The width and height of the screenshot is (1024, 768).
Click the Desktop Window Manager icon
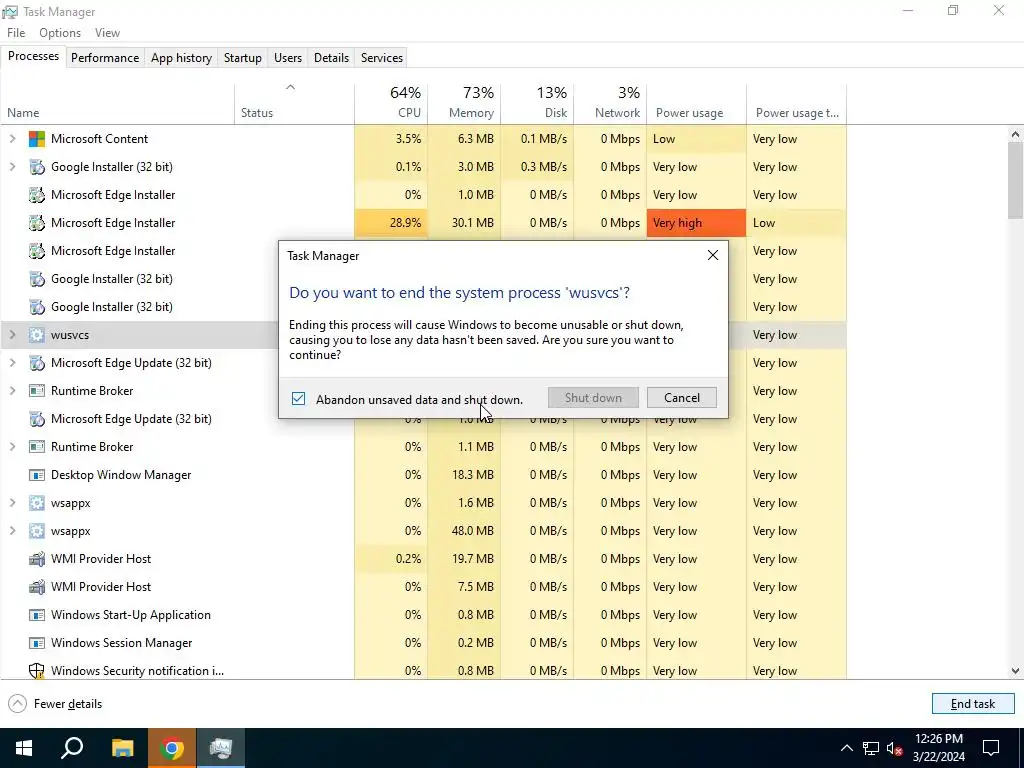[37, 475]
